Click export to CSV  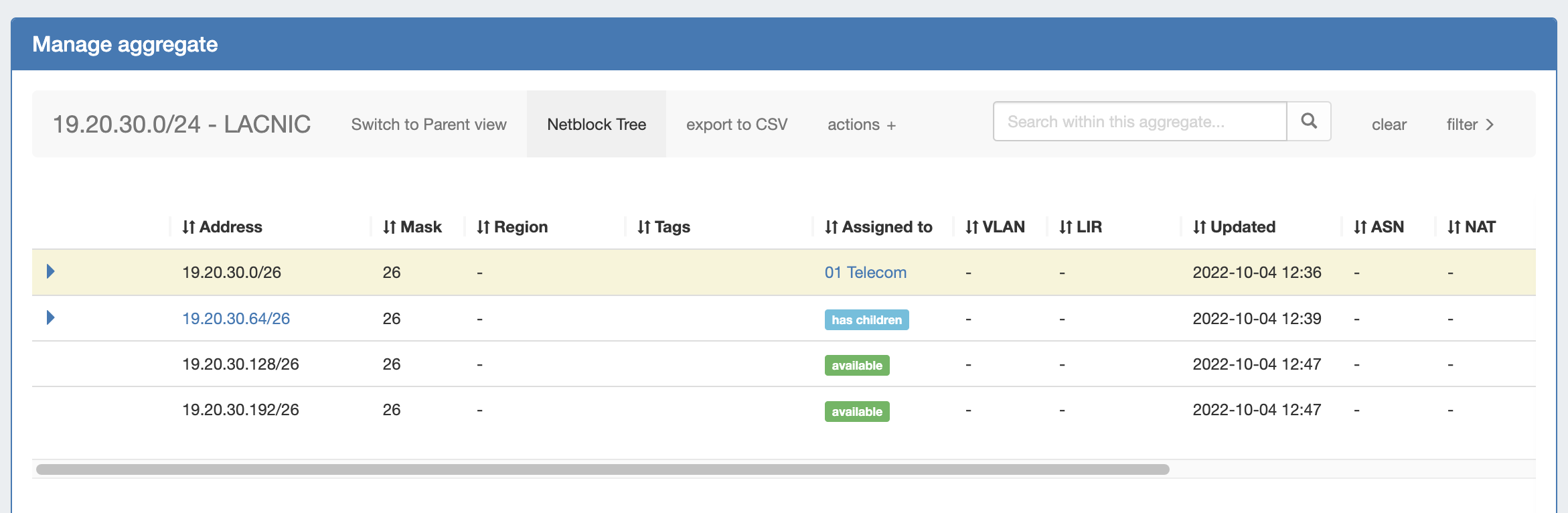pos(736,125)
